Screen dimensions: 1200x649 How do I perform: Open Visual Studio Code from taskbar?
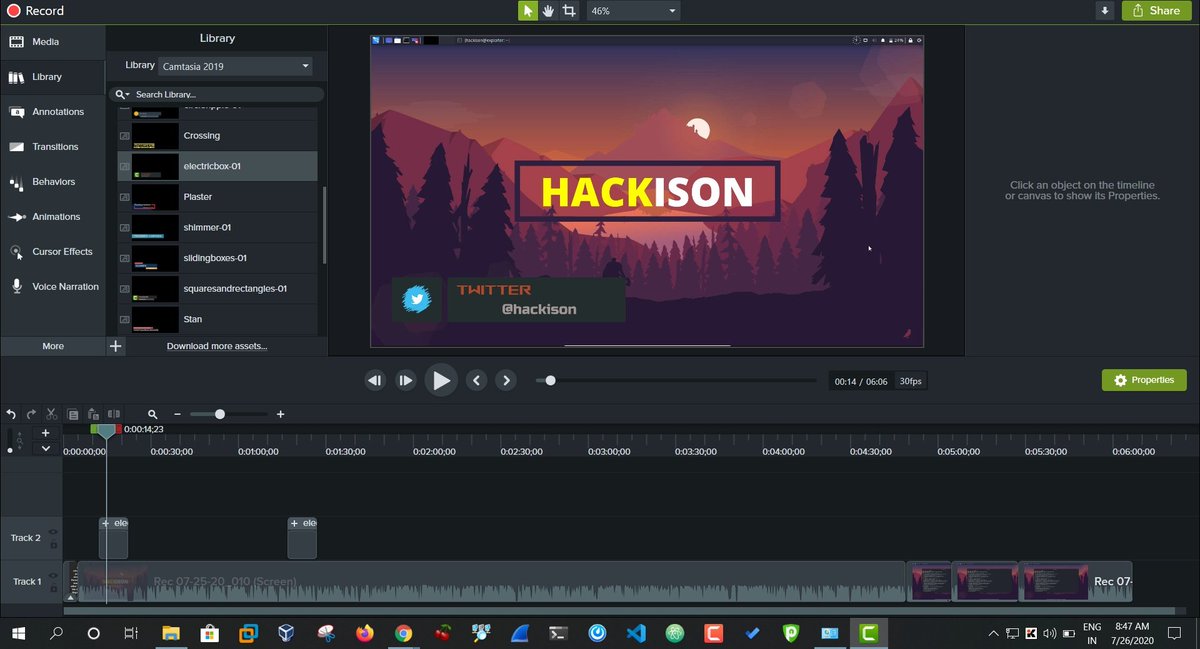point(636,633)
